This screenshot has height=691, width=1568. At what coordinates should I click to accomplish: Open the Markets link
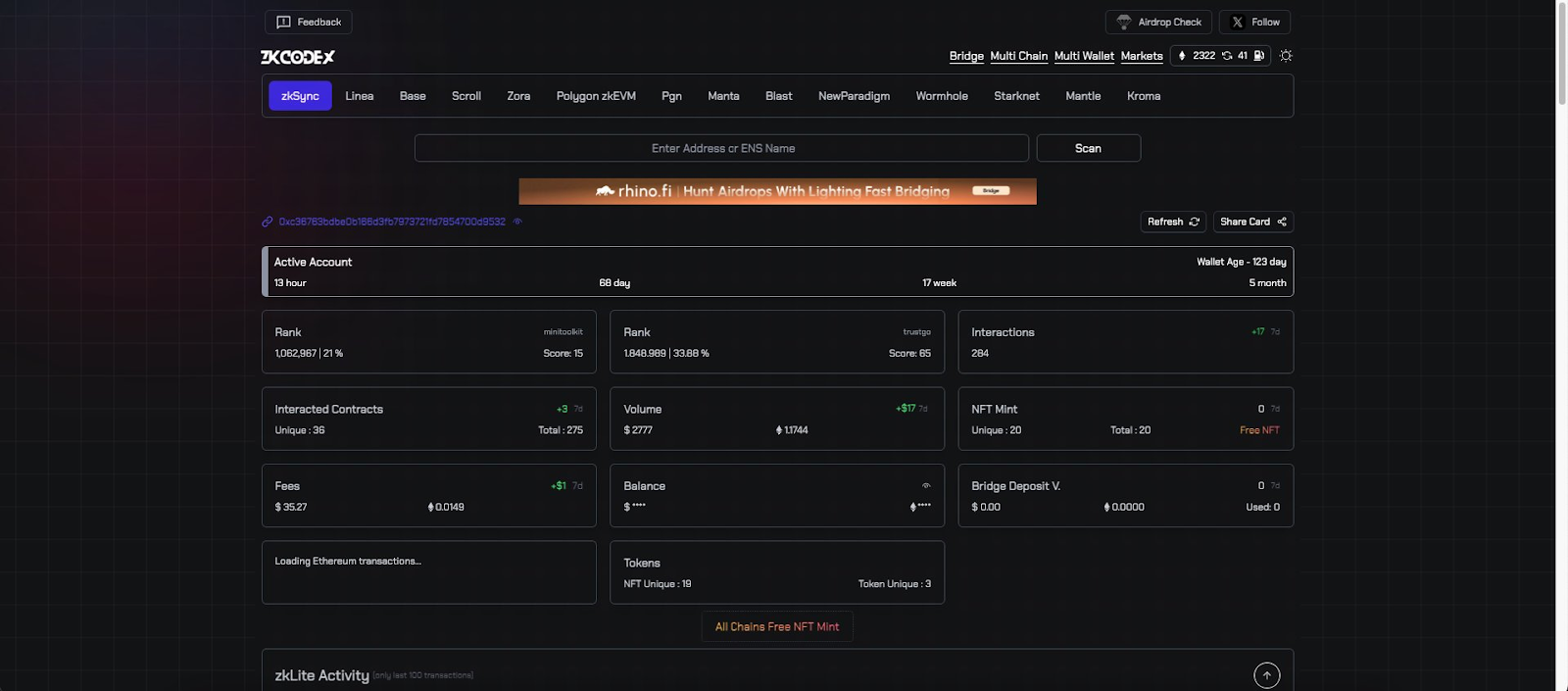coord(1142,56)
